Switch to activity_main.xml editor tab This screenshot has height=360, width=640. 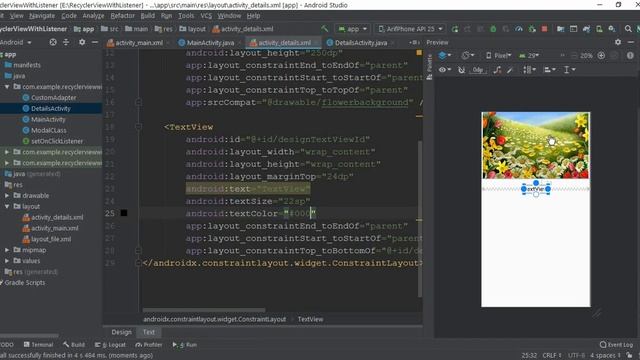tap(139, 42)
